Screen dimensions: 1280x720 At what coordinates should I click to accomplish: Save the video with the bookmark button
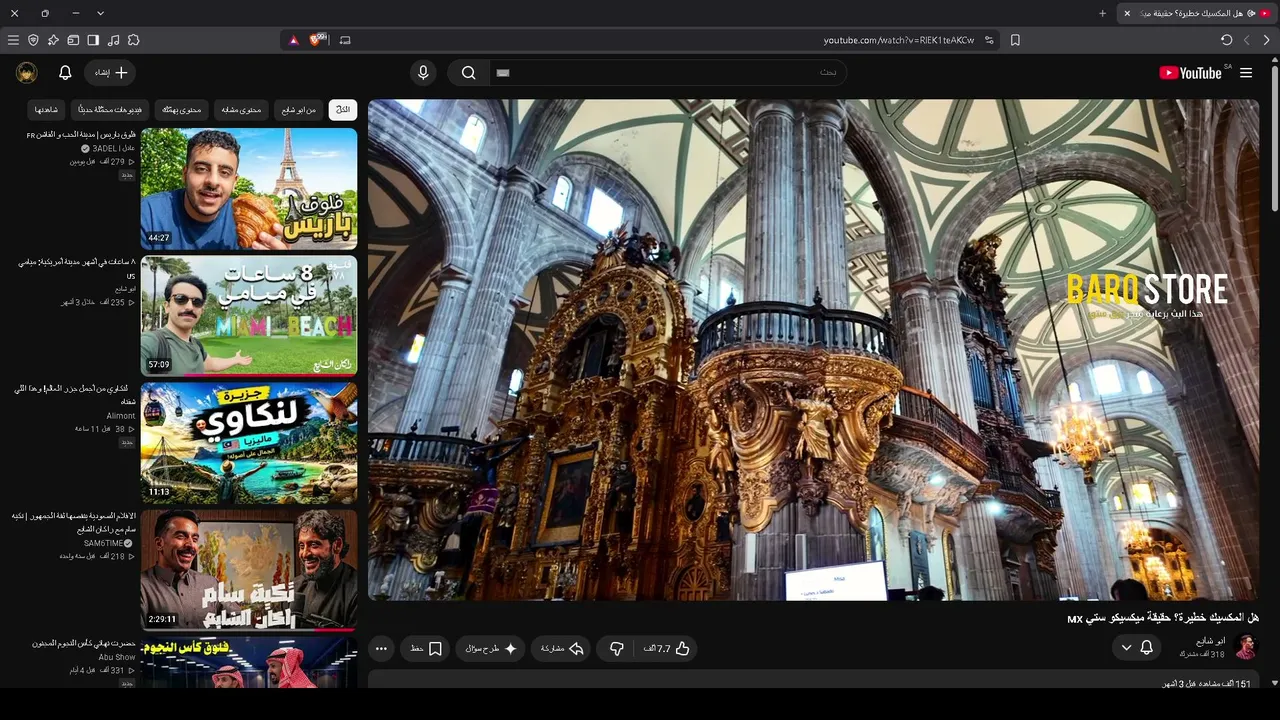tap(426, 649)
